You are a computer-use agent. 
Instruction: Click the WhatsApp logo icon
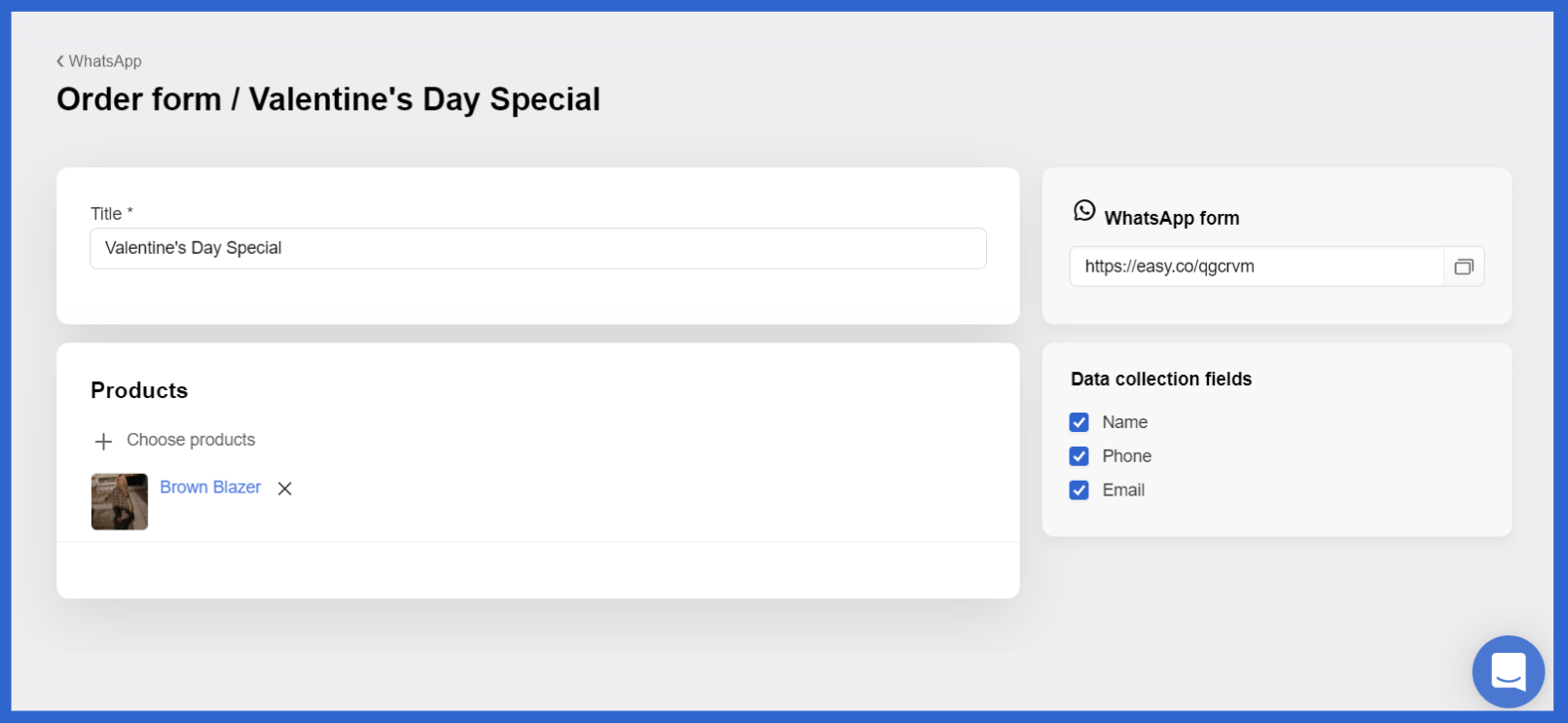point(1084,211)
